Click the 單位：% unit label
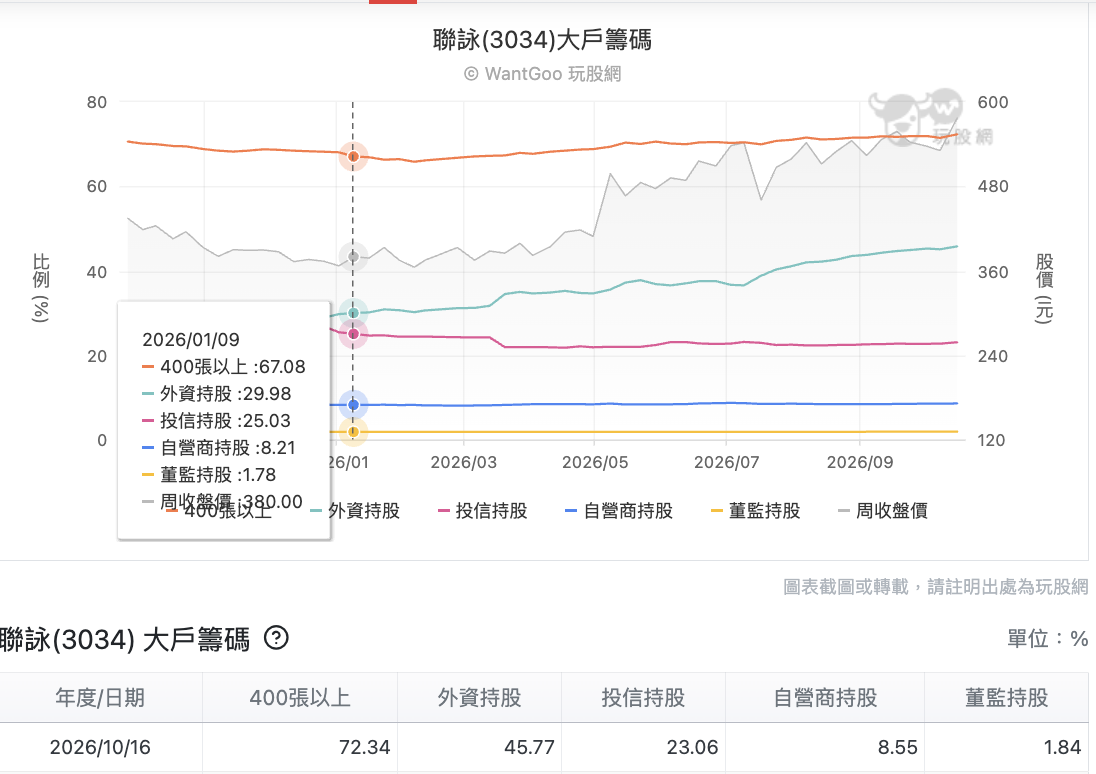1096x774 pixels. pos(1047,638)
